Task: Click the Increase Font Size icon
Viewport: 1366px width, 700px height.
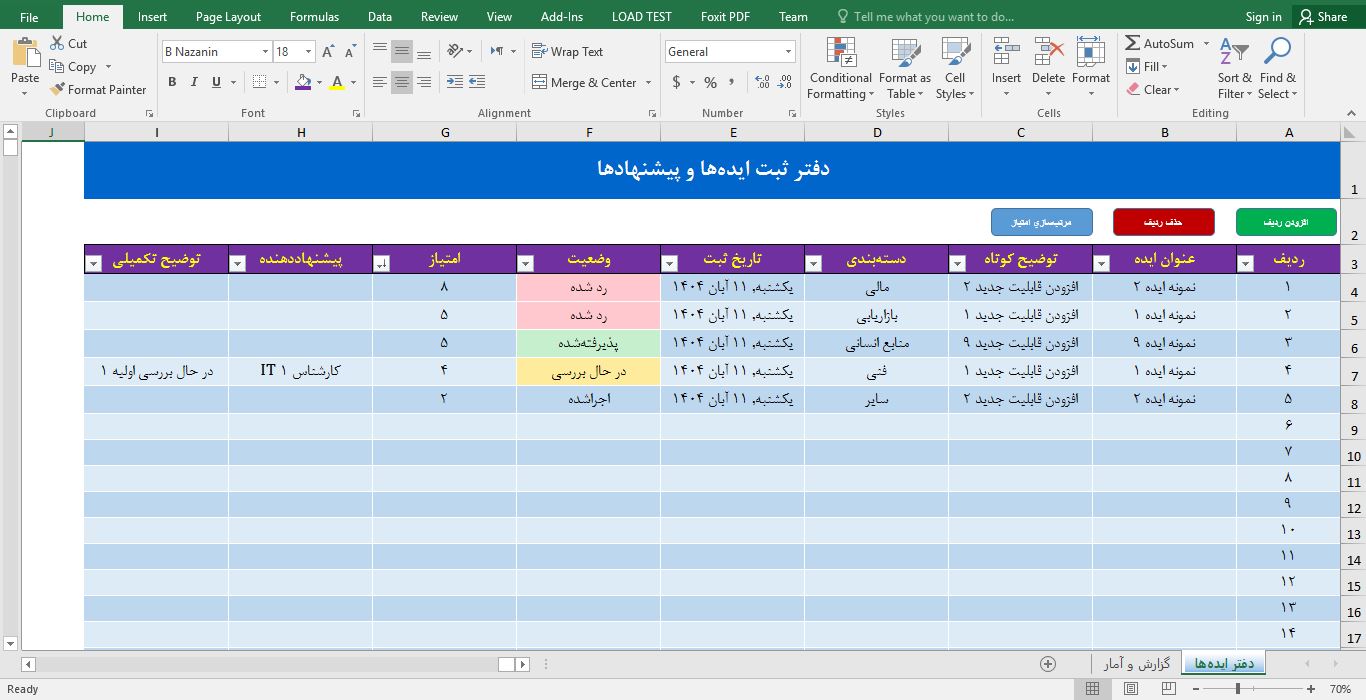Action: 328,52
